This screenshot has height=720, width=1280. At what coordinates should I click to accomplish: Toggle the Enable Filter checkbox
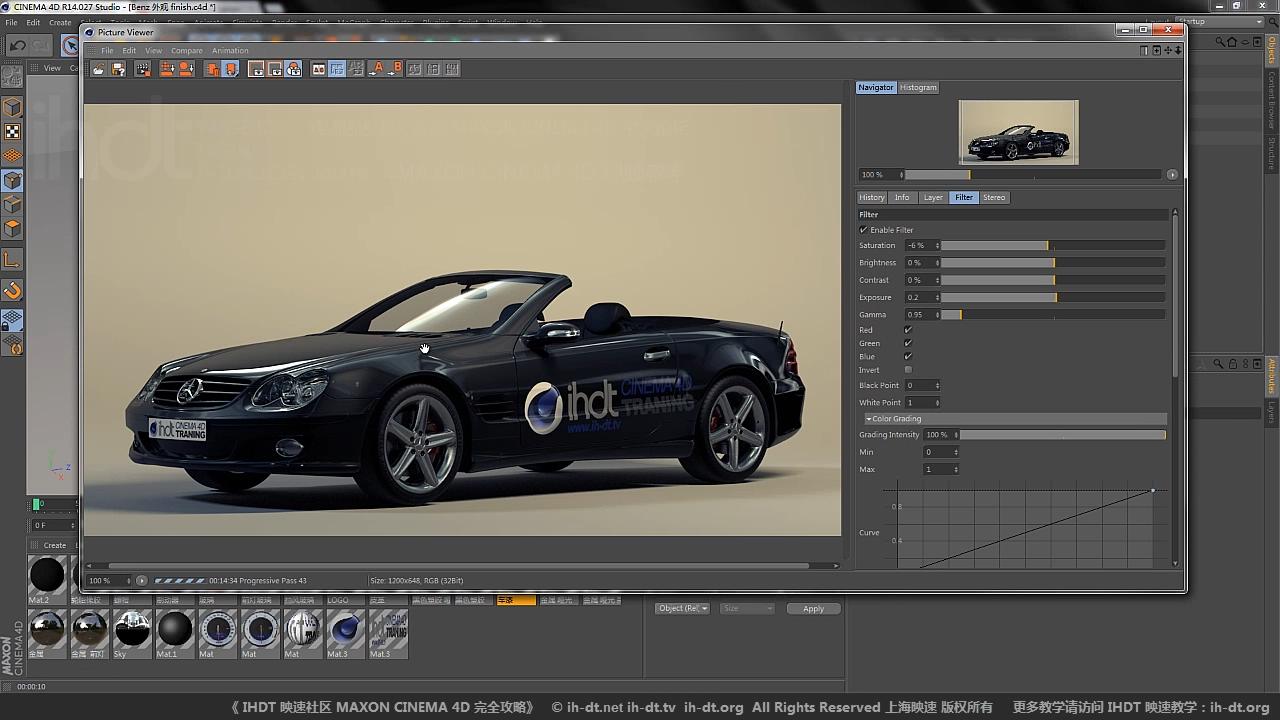click(x=864, y=230)
